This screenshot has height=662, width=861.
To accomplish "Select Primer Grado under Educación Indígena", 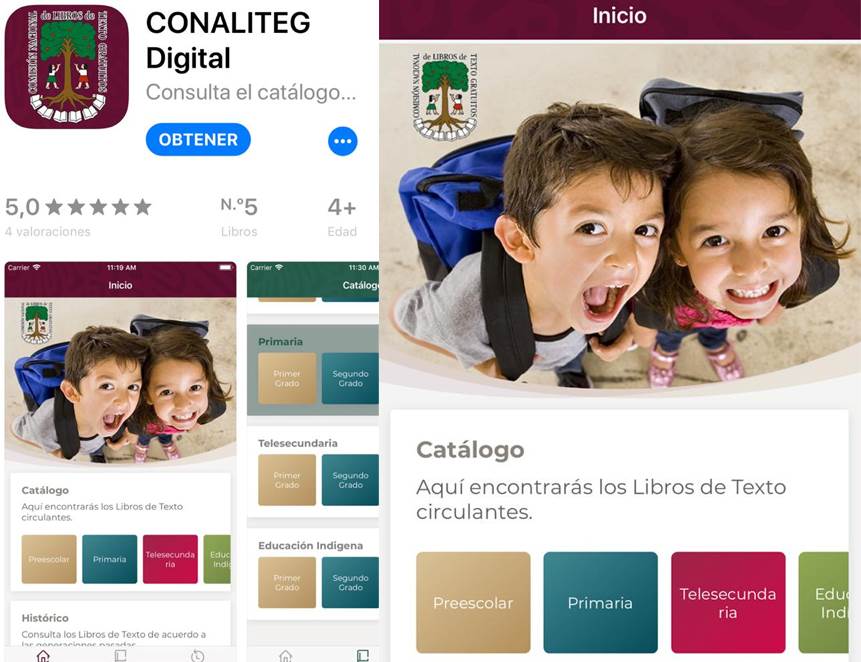I will coord(287,582).
